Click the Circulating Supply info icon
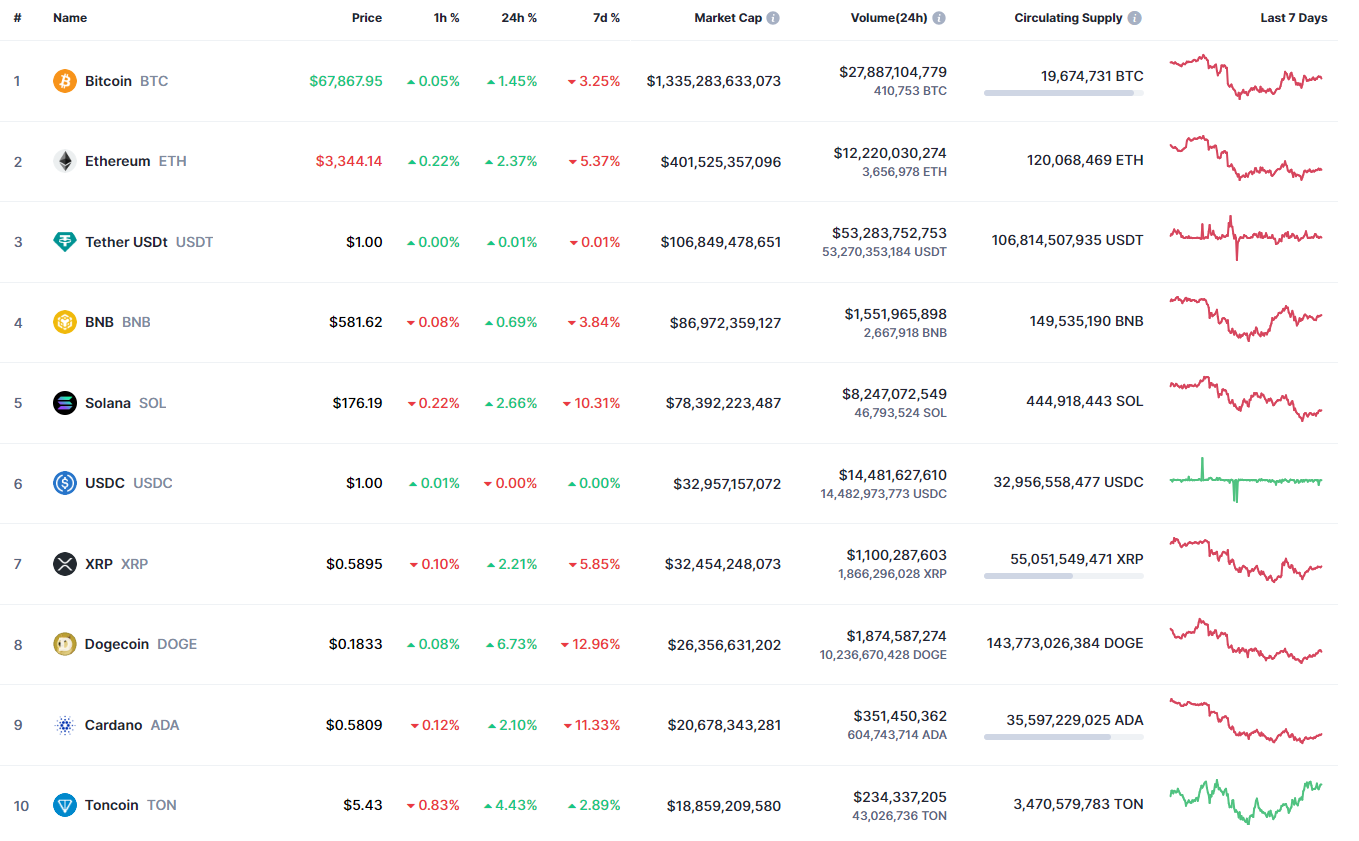This screenshot has width=1359, height=841. [x=1134, y=18]
